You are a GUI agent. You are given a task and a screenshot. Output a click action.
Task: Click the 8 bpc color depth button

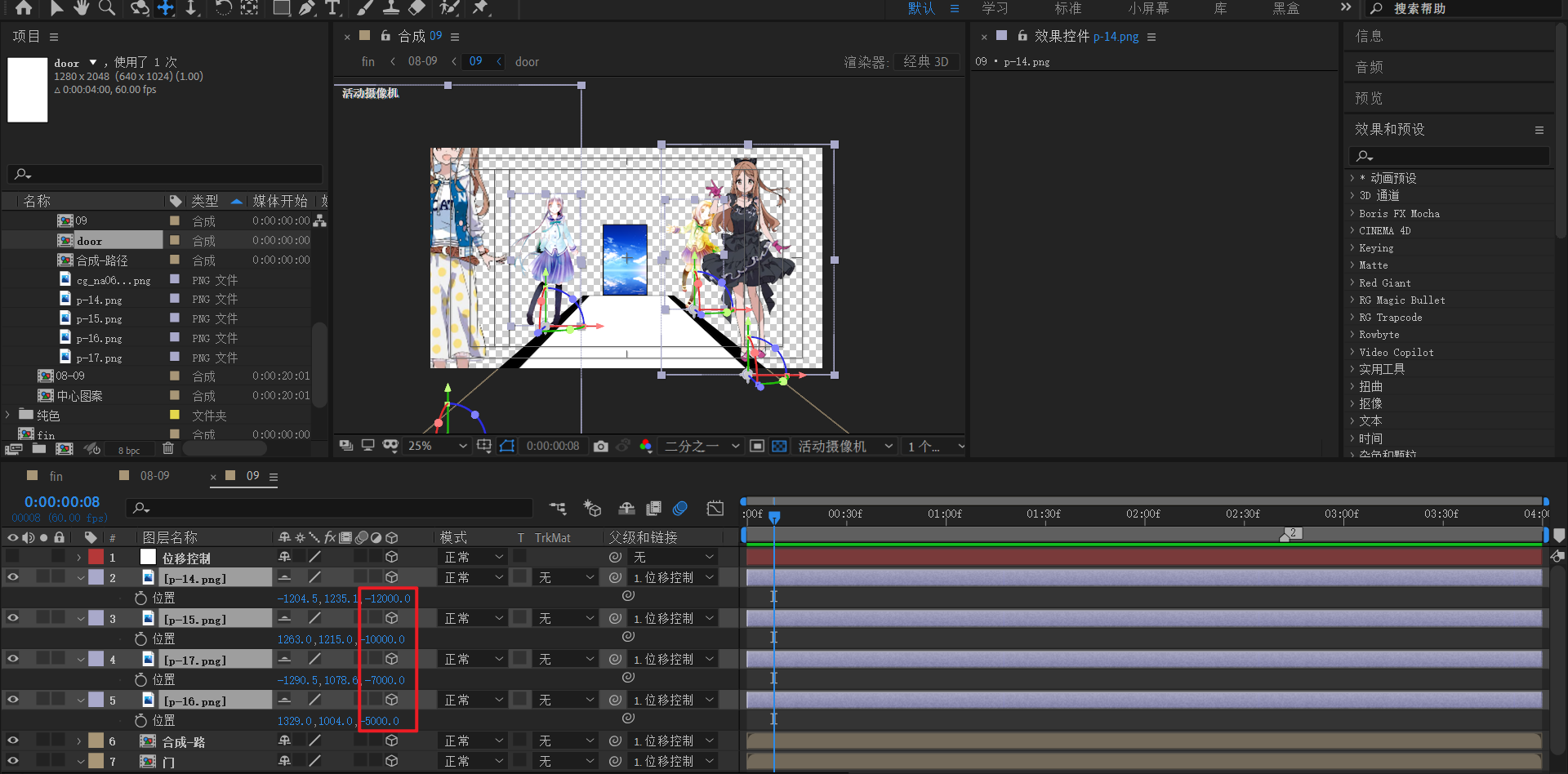(x=129, y=450)
